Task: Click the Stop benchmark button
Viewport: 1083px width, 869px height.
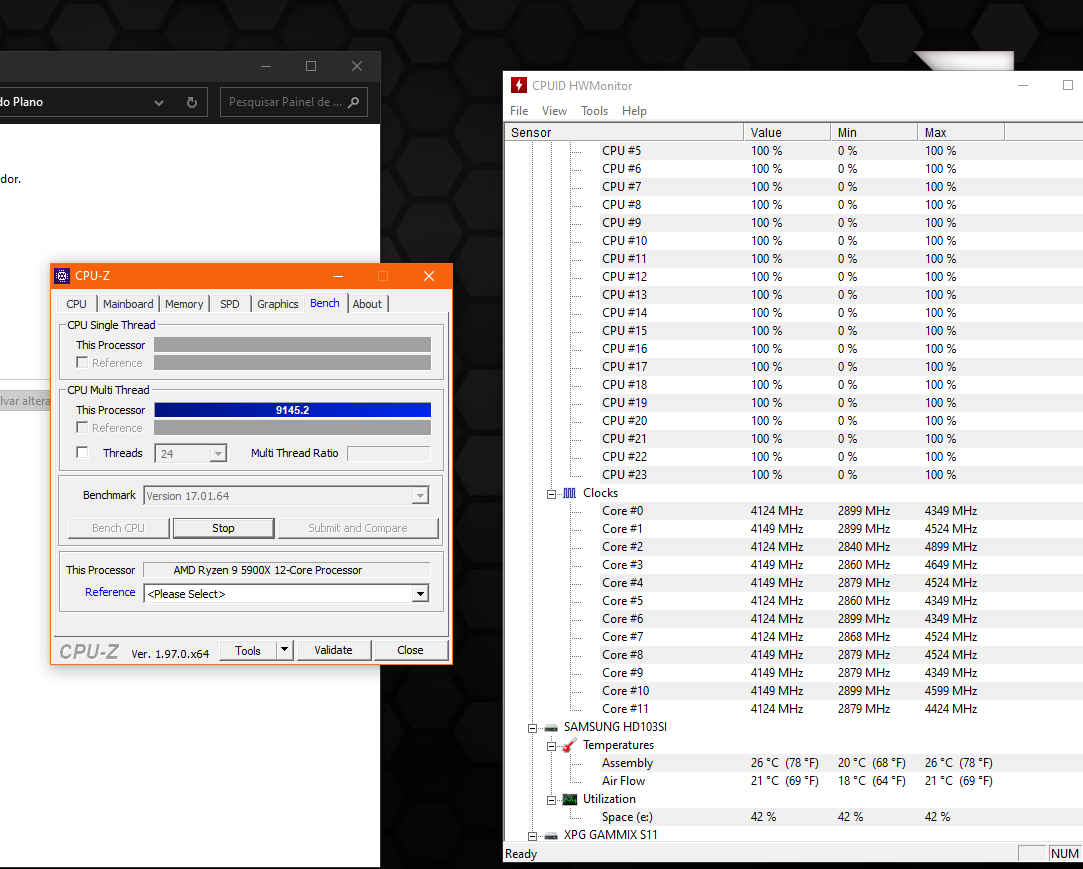Action: click(x=223, y=528)
